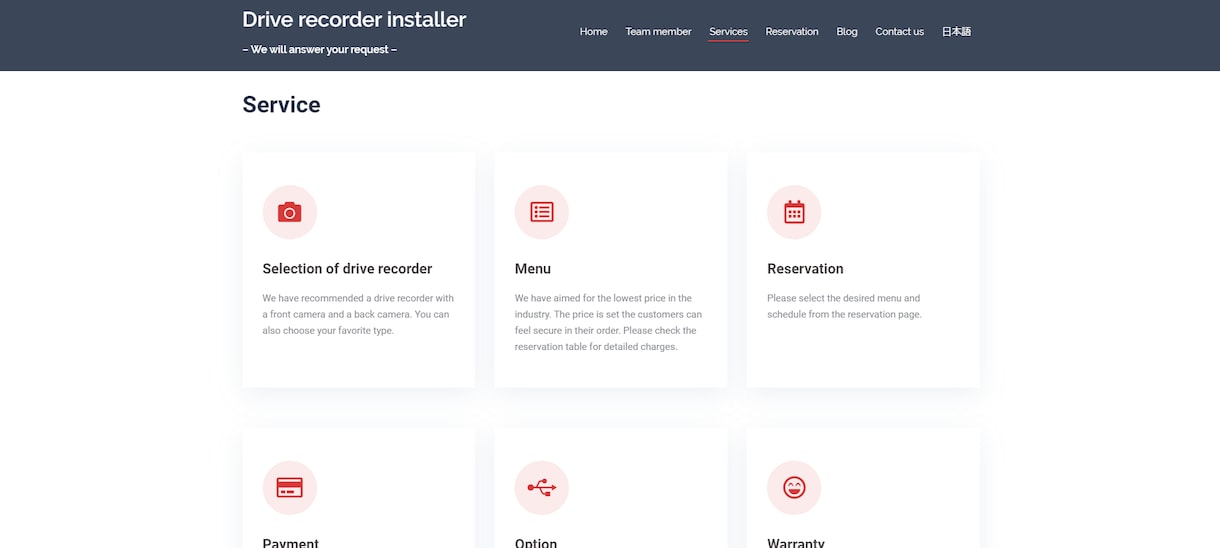Click the description about lowest price in industry
Screen dimensions: 1220x548
point(608,322)
